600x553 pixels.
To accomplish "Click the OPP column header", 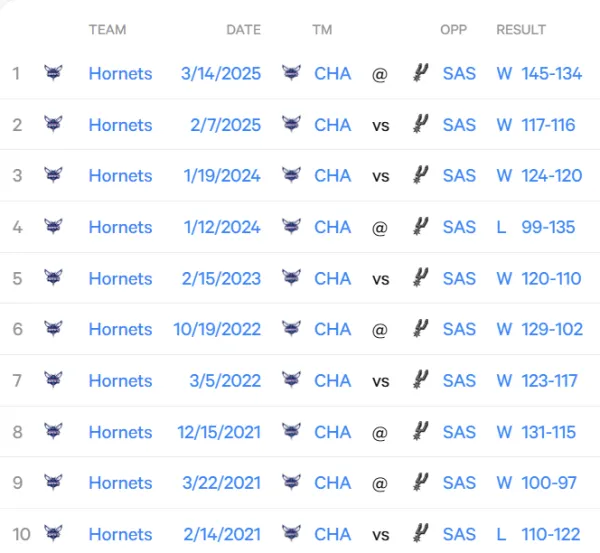I will pos(453,29).
